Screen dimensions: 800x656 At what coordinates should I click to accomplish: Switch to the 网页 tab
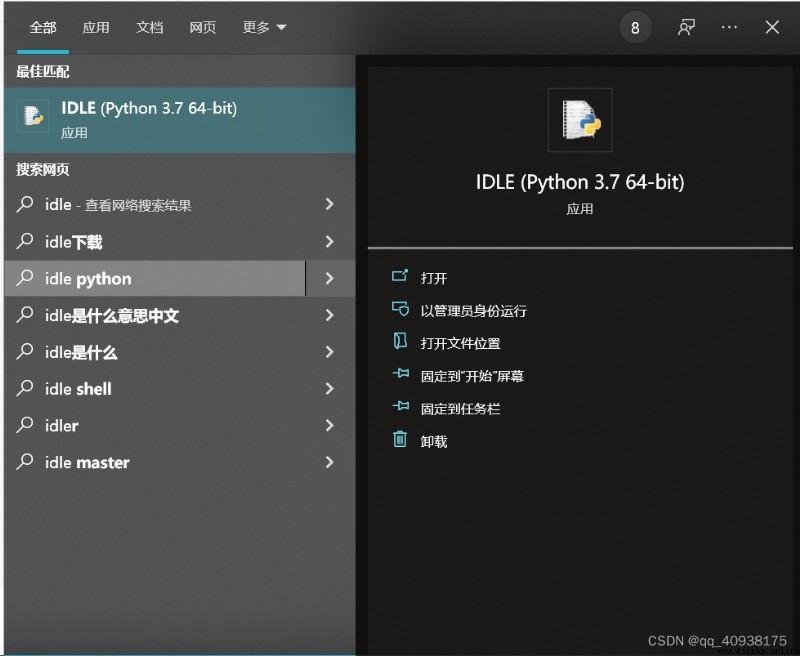(x=203, y=28)
